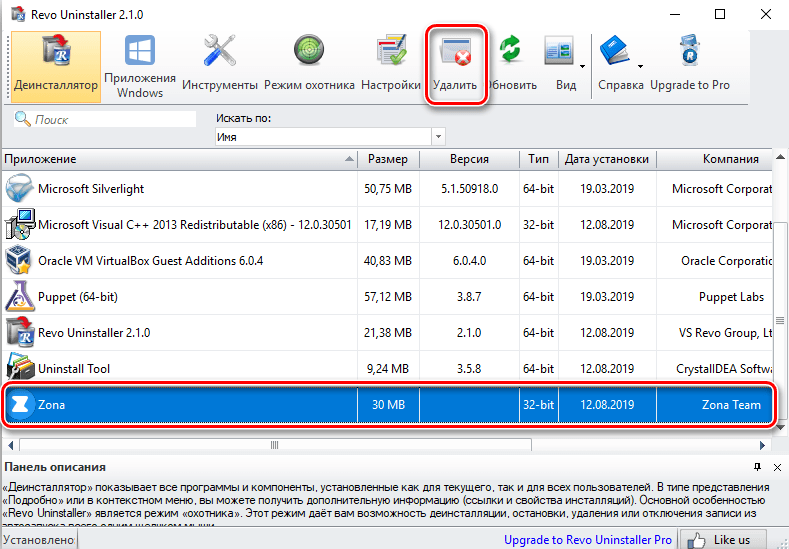
Task: Open Справка book icon
Action: pos(615,50)
